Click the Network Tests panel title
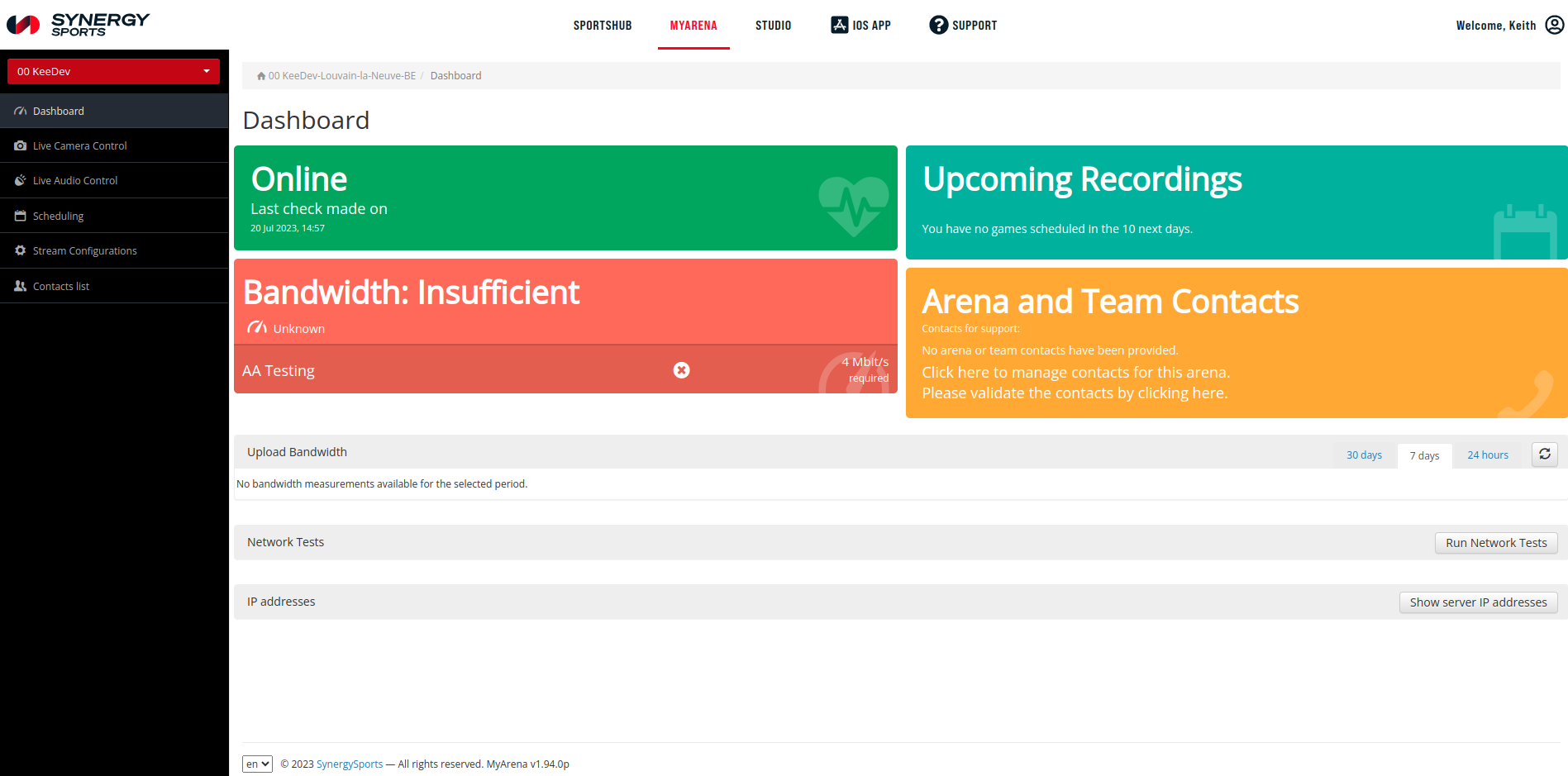This screenshot has width=1568, height=776. click(x=285, y=542)
